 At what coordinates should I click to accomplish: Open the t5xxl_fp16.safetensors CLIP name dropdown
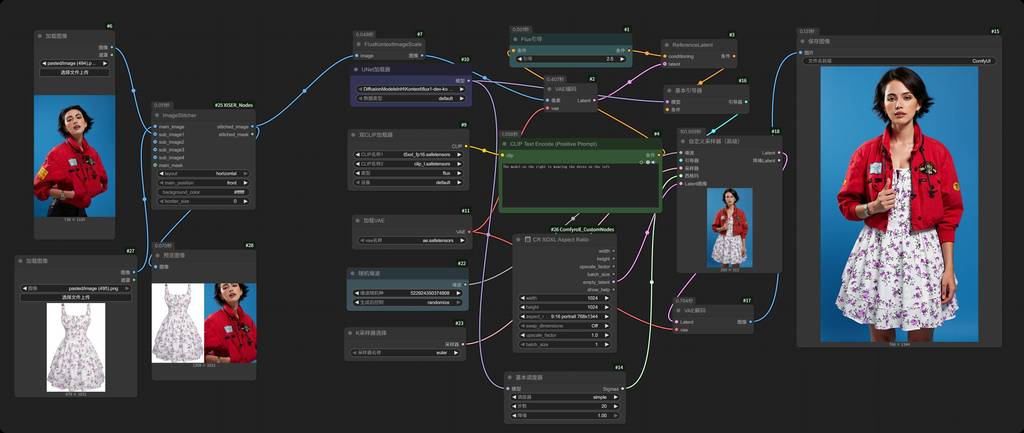pos(409,155)
